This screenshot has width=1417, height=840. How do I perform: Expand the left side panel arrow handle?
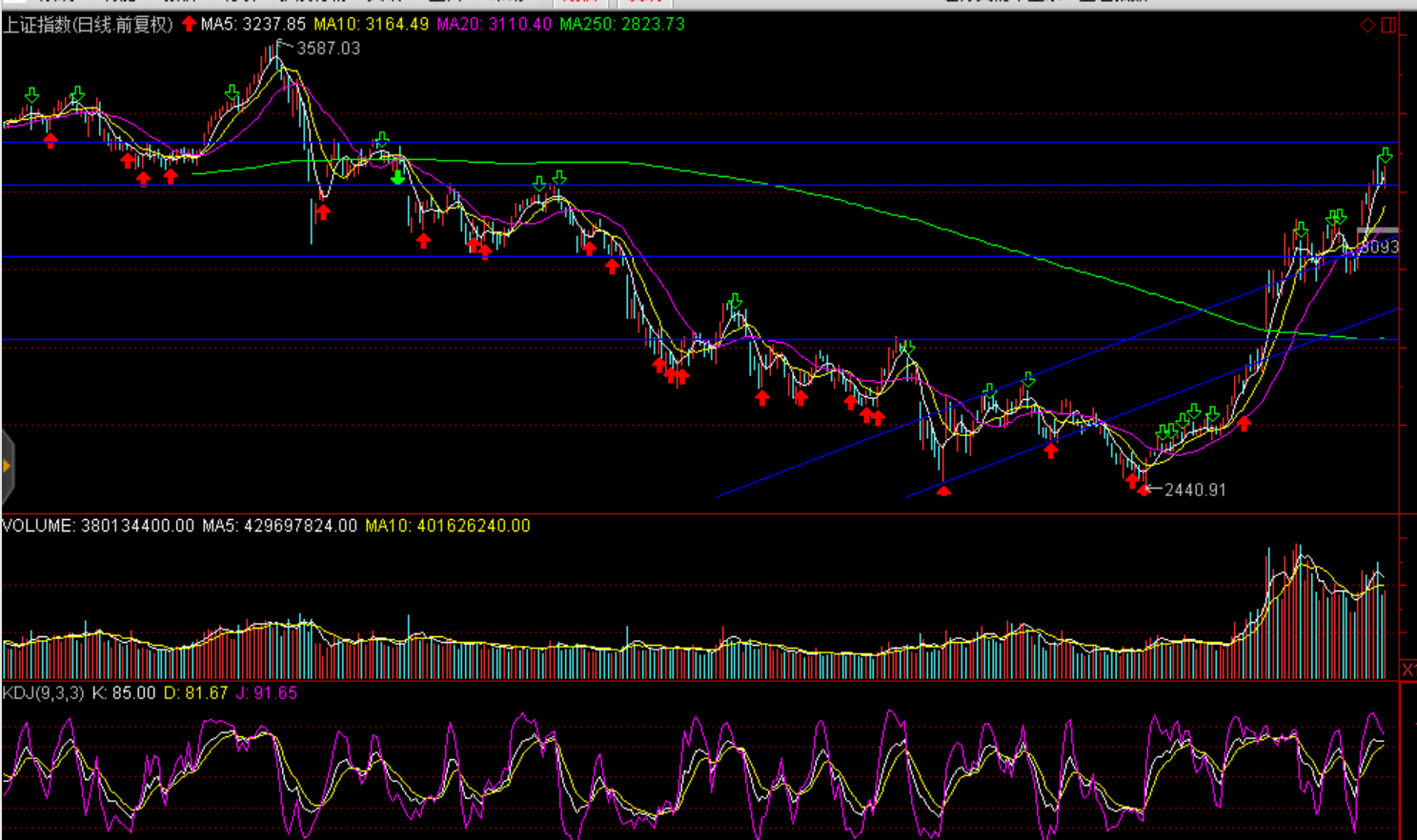click(7, 466)
